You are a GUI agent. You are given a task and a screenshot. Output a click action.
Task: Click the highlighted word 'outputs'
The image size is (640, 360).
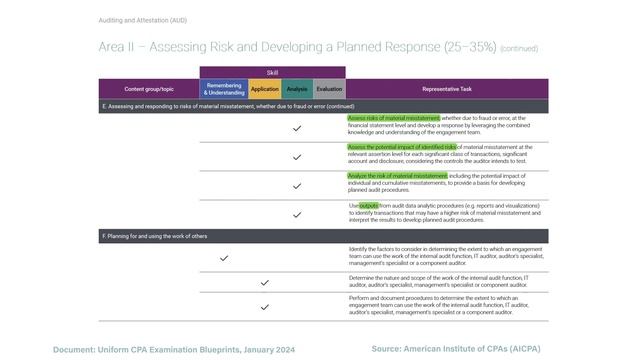point(369,206)
